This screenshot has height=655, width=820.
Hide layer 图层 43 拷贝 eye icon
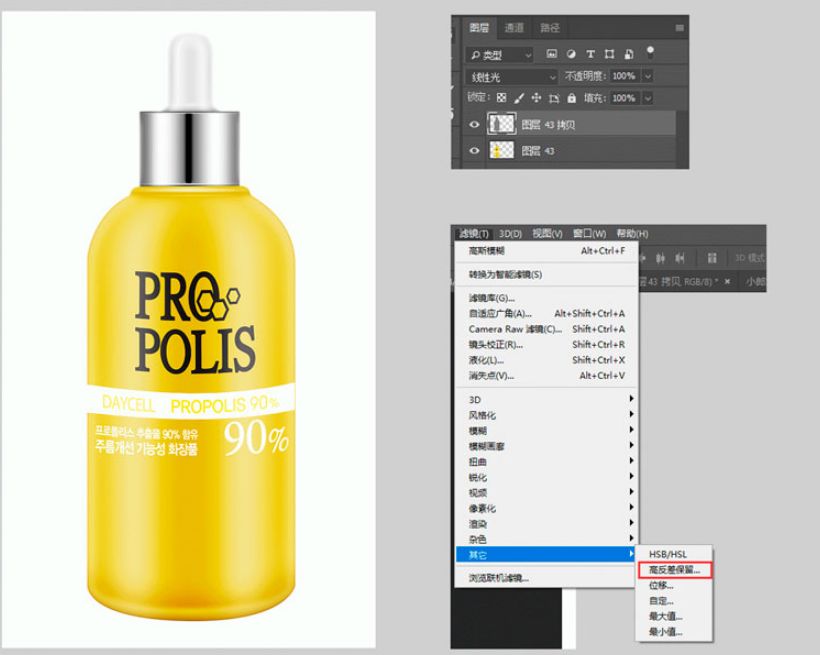point(474,125)
